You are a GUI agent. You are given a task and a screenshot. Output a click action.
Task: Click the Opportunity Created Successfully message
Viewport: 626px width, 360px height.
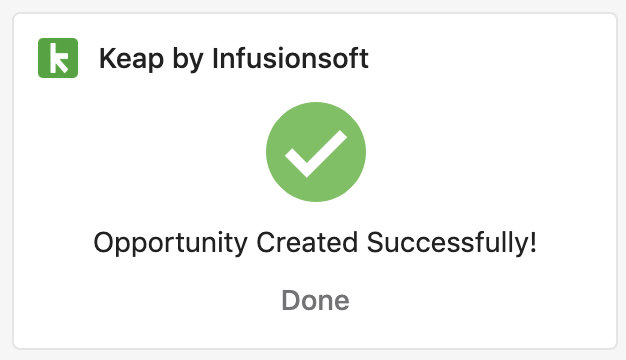click(x=315, y=243)
